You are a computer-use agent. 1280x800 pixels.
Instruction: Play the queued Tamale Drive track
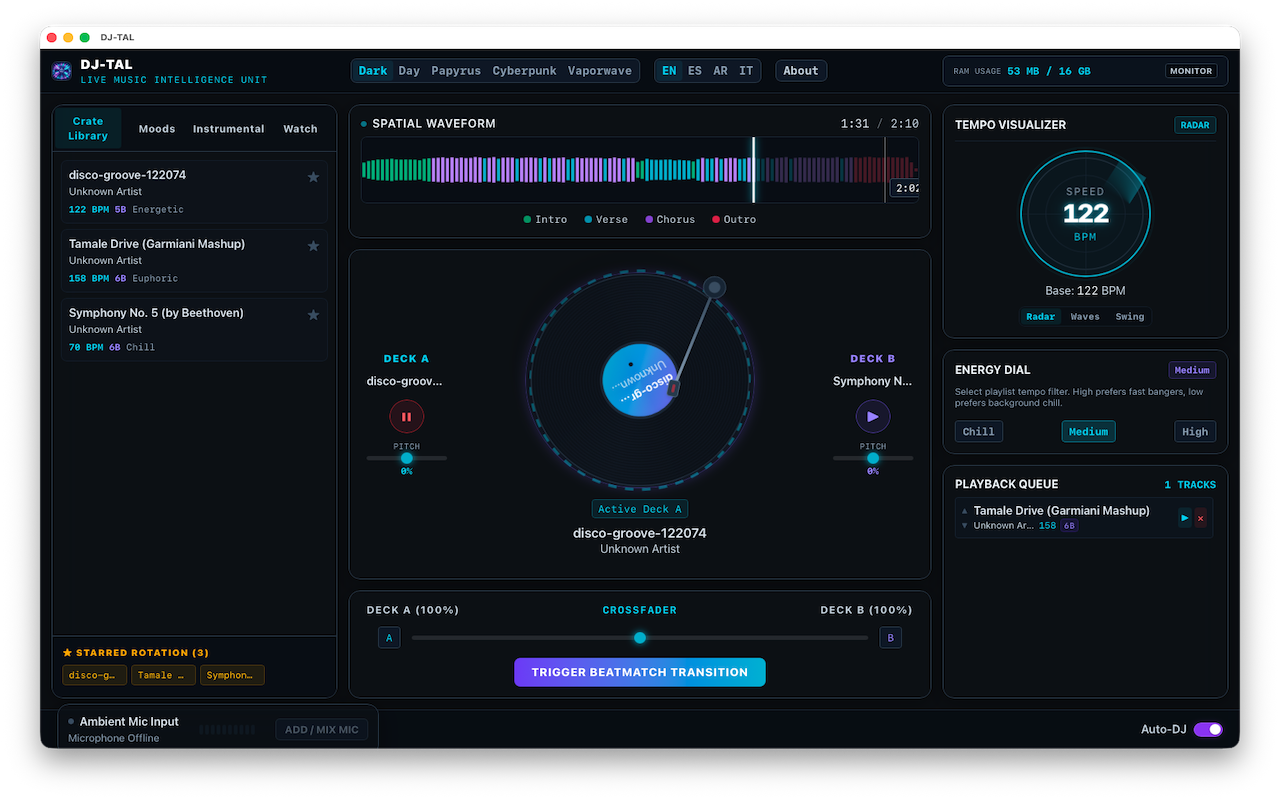pos(1185,518)
